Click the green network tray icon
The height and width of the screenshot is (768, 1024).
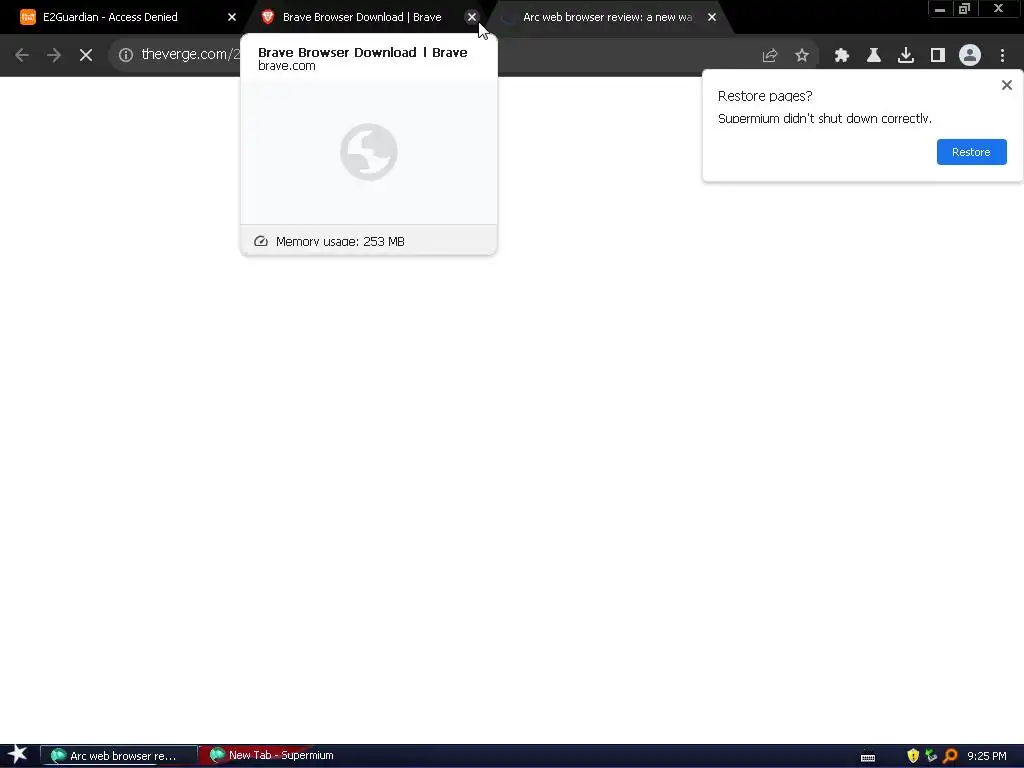click(x=931, y=756)
